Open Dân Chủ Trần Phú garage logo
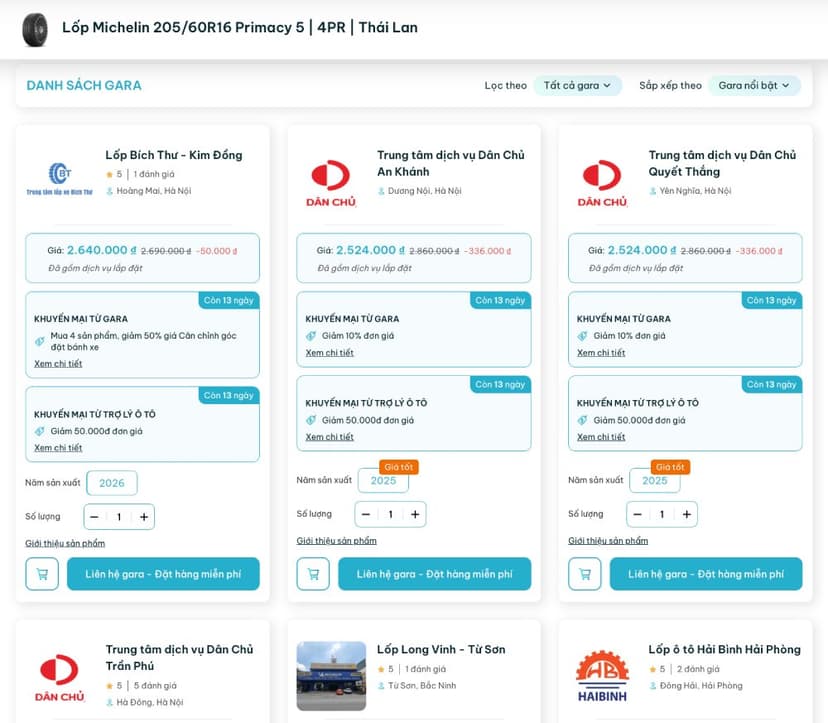 pos(60,678)
